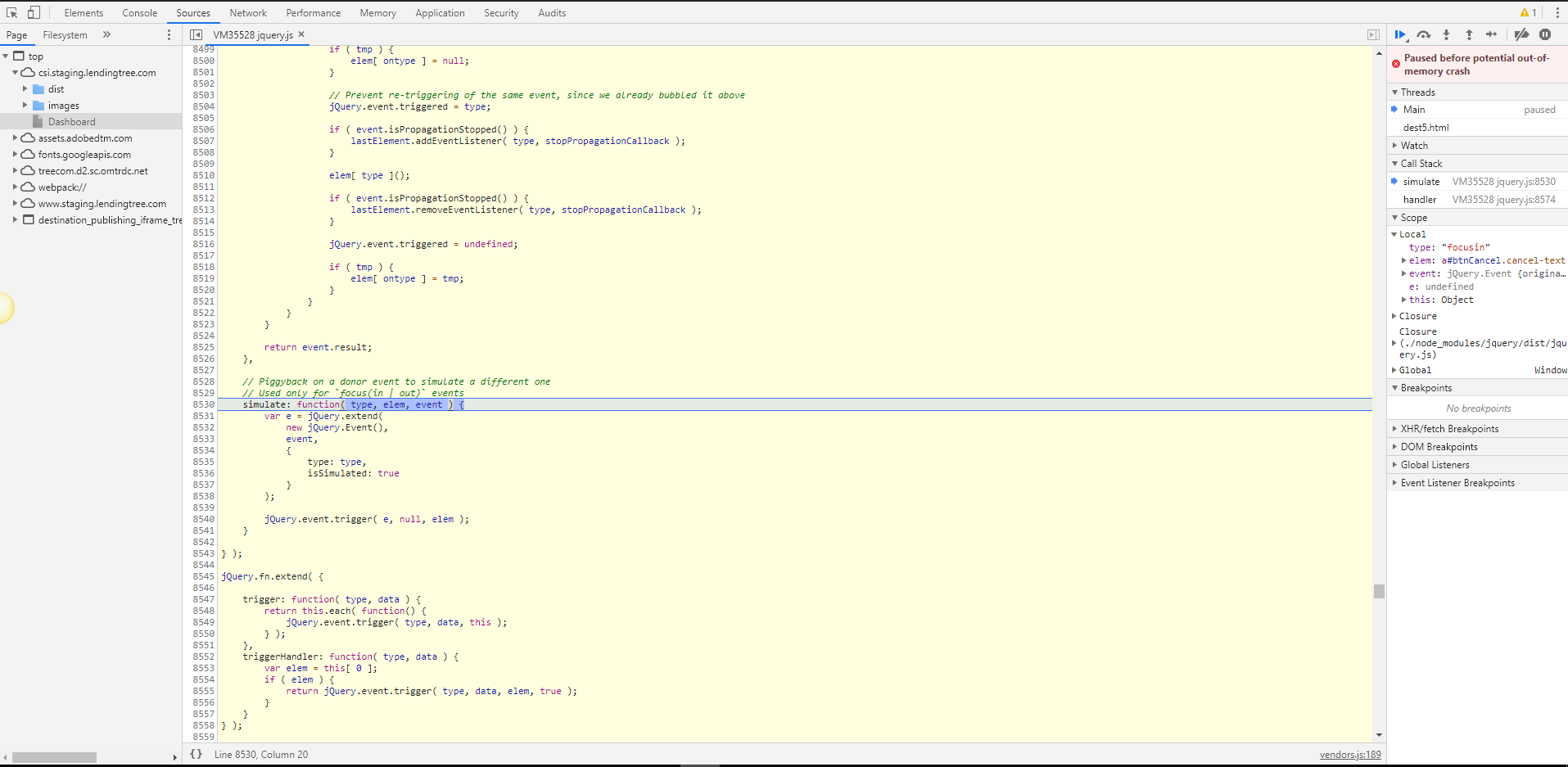Expand fonts.googleapis.com domain

click(16, 154)
